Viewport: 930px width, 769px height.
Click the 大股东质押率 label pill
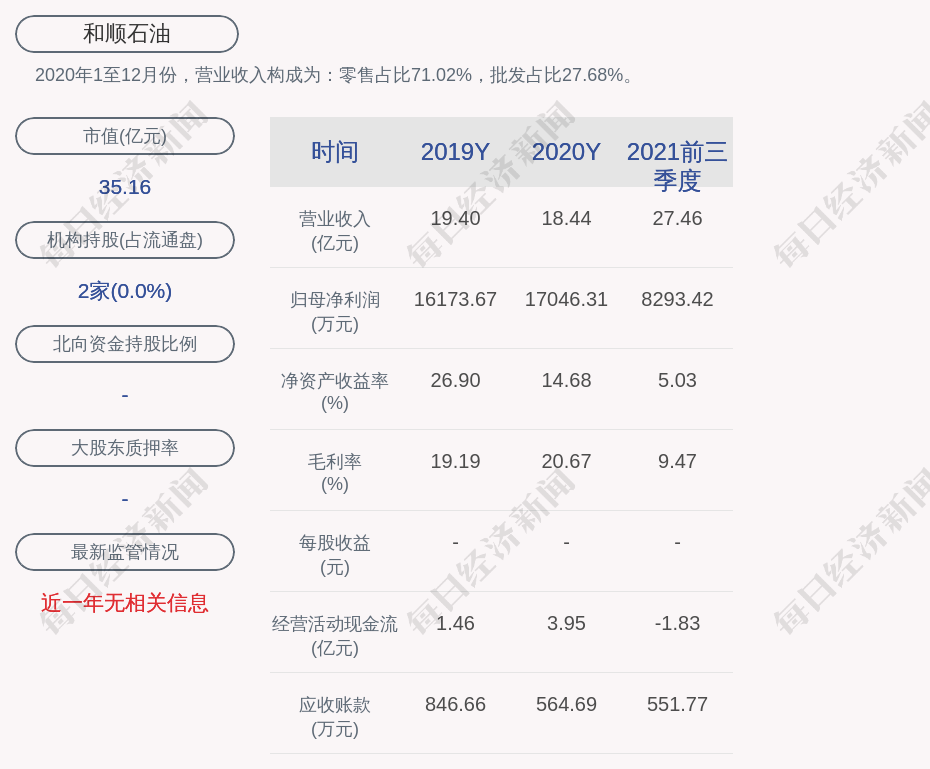[125, 448]
